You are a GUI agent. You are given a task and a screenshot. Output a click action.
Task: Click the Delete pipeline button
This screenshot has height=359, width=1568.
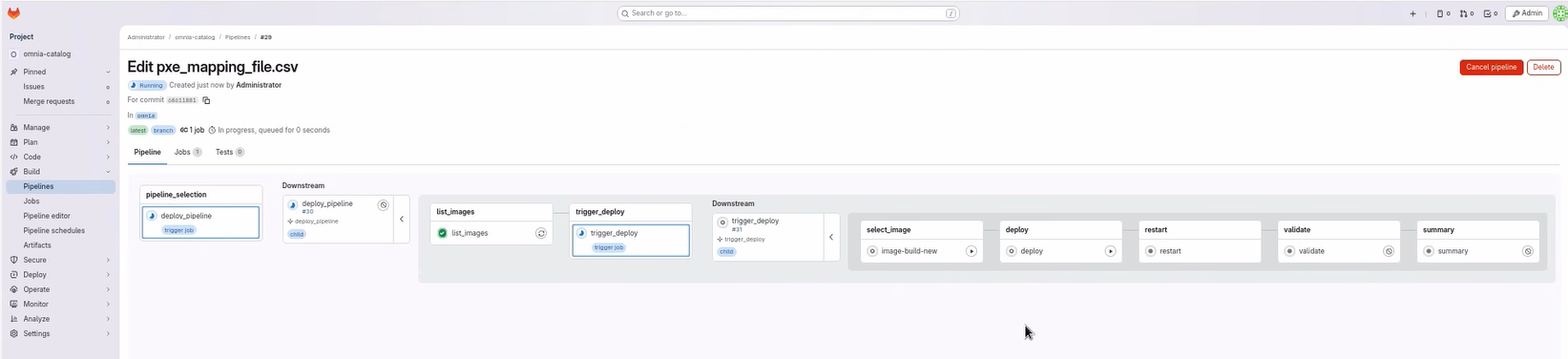(x=1543, y=67)
